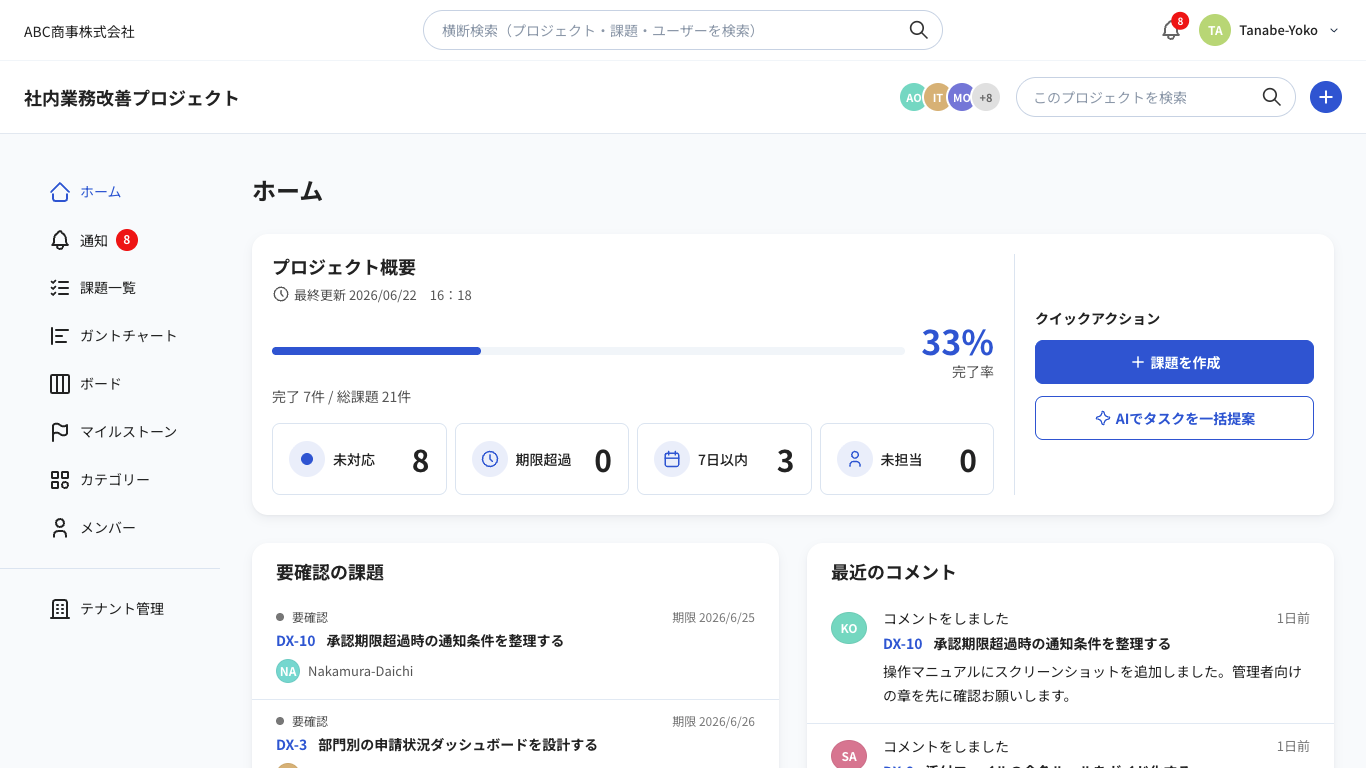Screen dimensions: 1366x768
Task: Open the 未対応 8 stat card
Action: (x=359, y=459)
